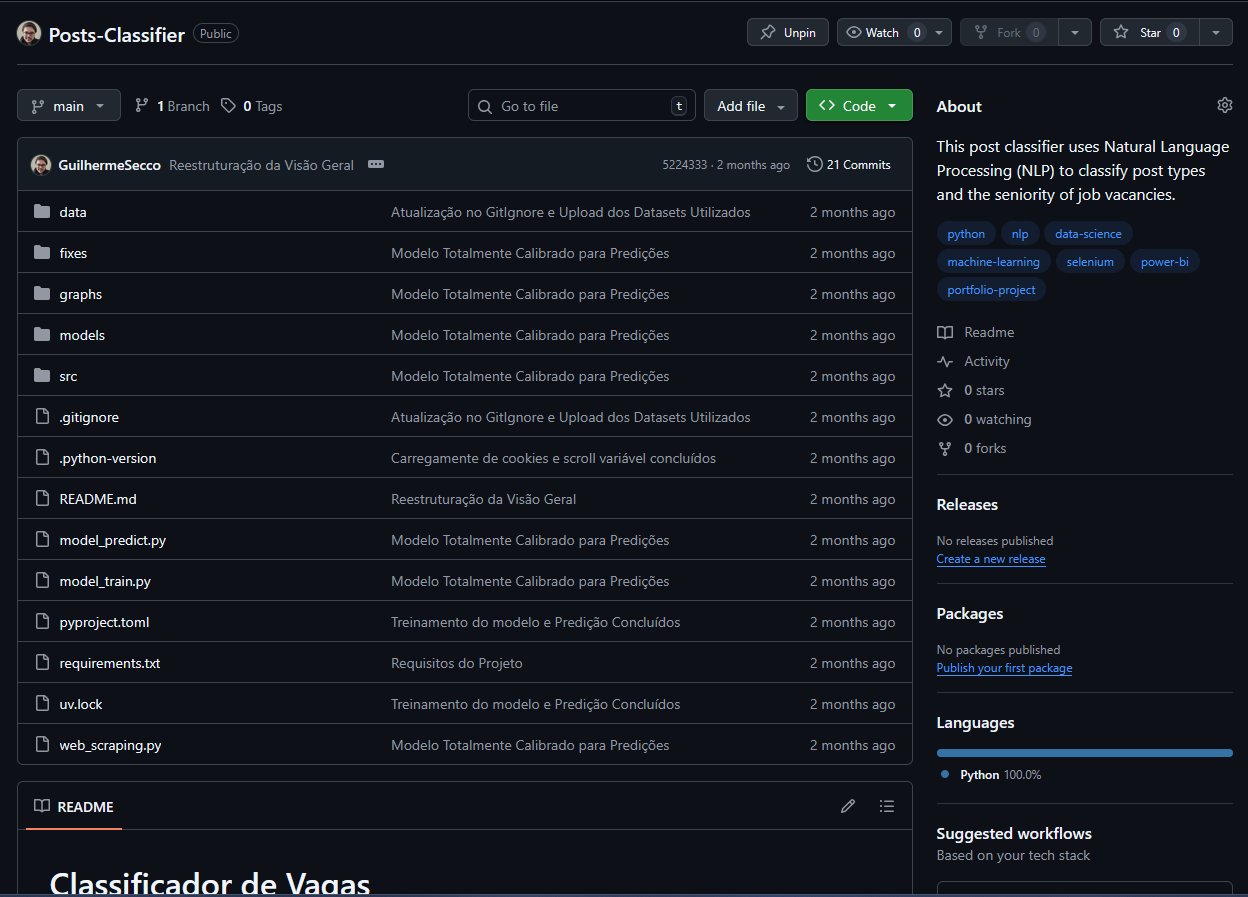
Task: Open the Add file dropdown
Action: (750, 106)
